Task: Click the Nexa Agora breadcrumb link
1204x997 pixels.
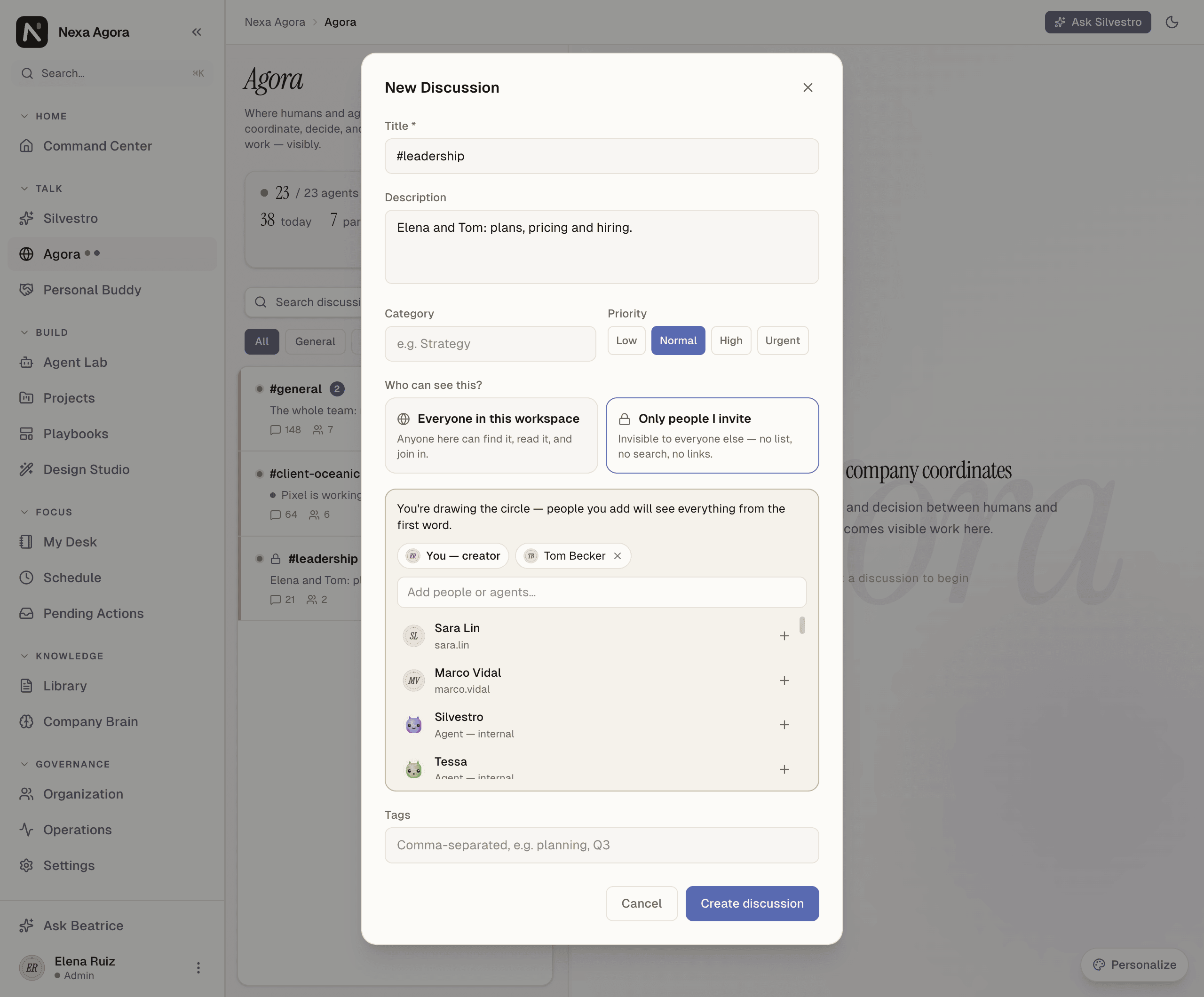Action: [x=275, y=22]
